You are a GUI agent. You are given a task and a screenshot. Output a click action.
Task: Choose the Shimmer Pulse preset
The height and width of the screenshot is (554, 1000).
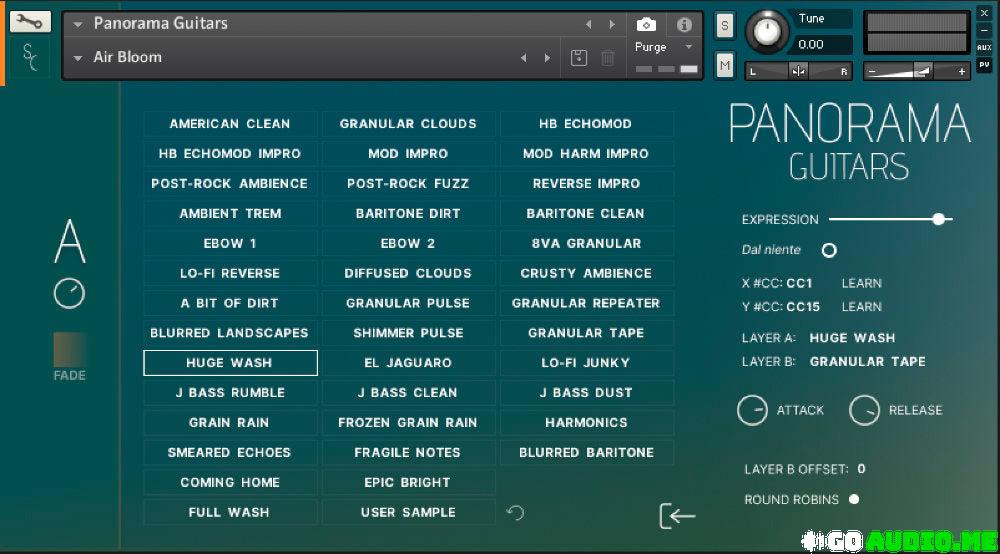tap(408, 333)
